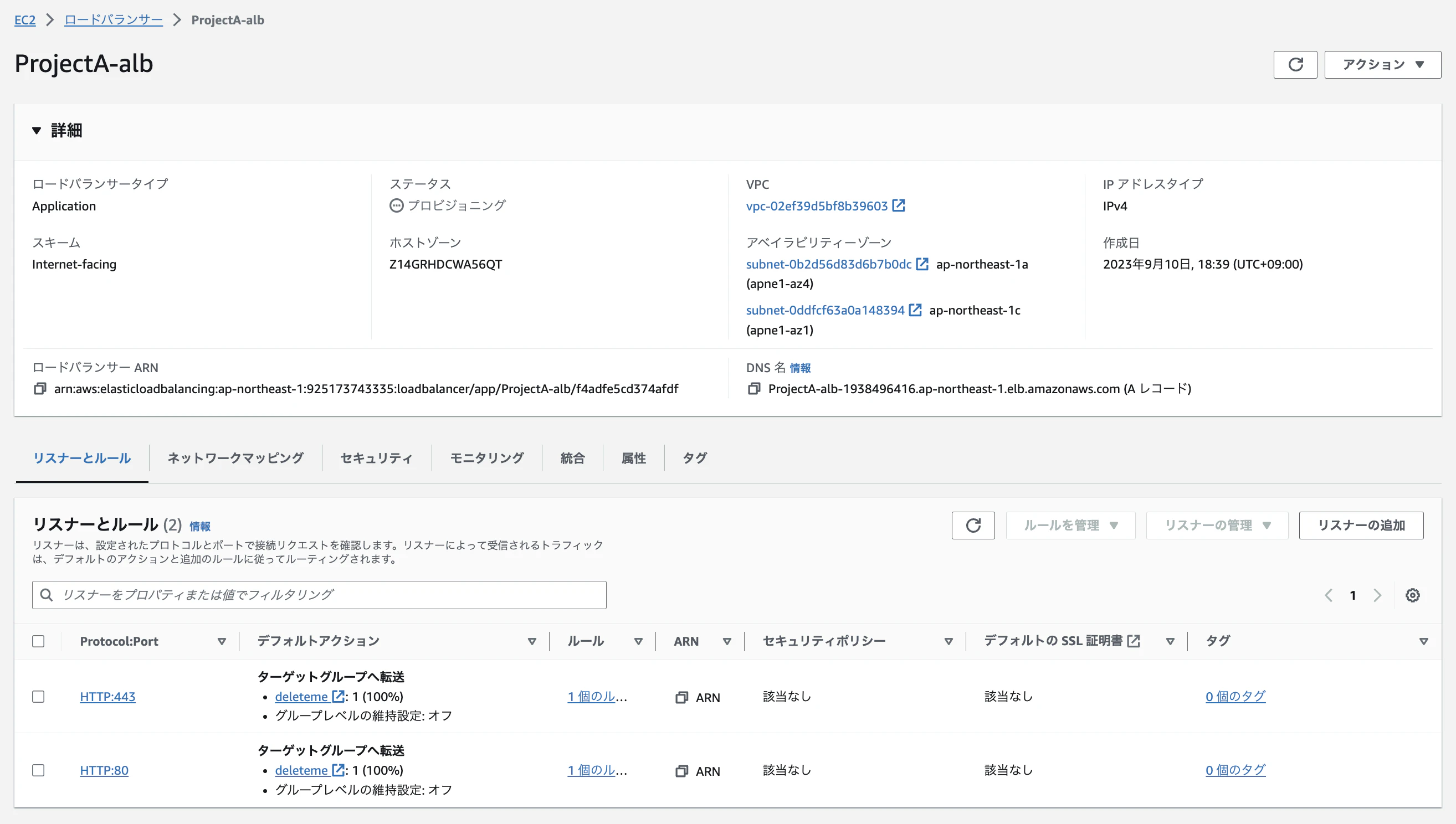The image size is (1456, 824).
Task: Click the リスナーの追加 button
Action: tap(1361, 525)
